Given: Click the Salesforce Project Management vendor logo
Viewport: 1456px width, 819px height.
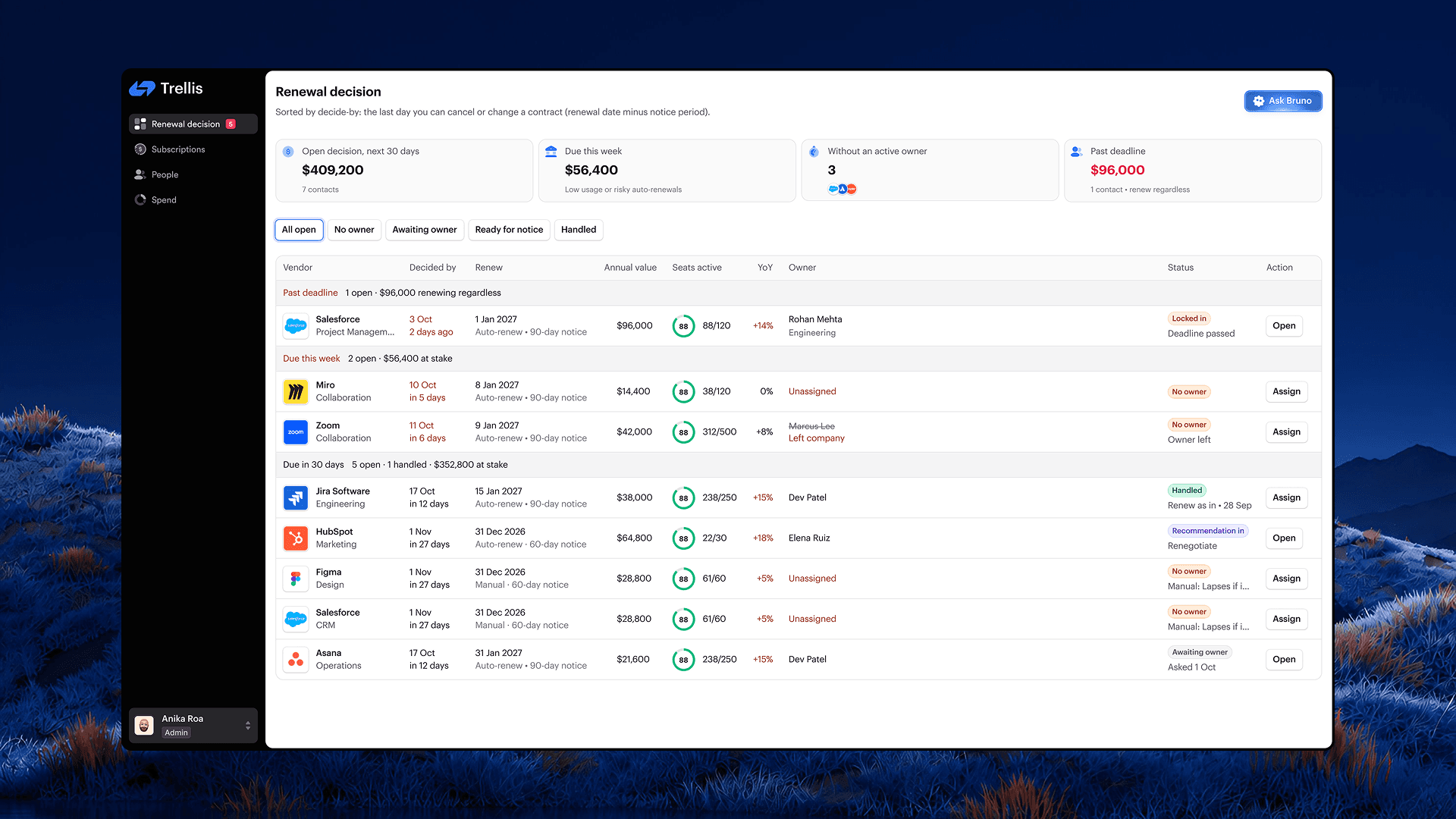Looking at the screenshot, I should tap(296, 326).
